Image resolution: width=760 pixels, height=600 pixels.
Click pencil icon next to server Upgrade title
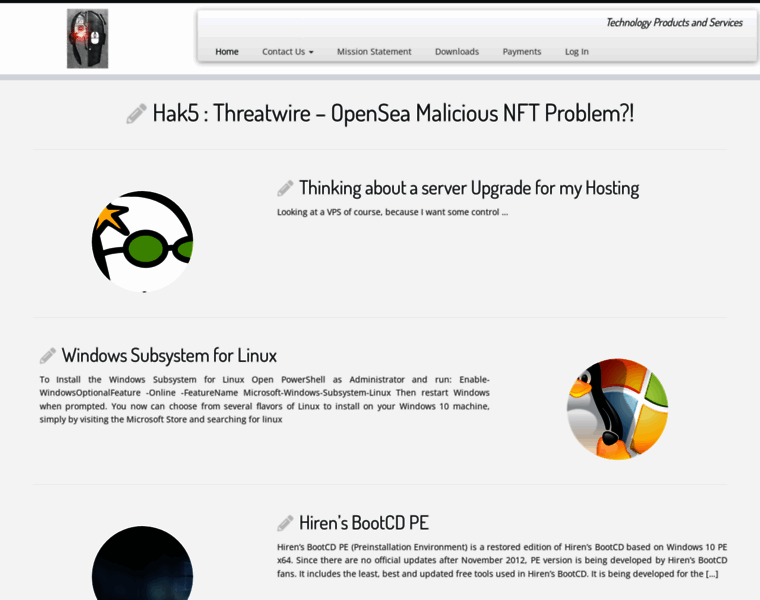[285, 189]
